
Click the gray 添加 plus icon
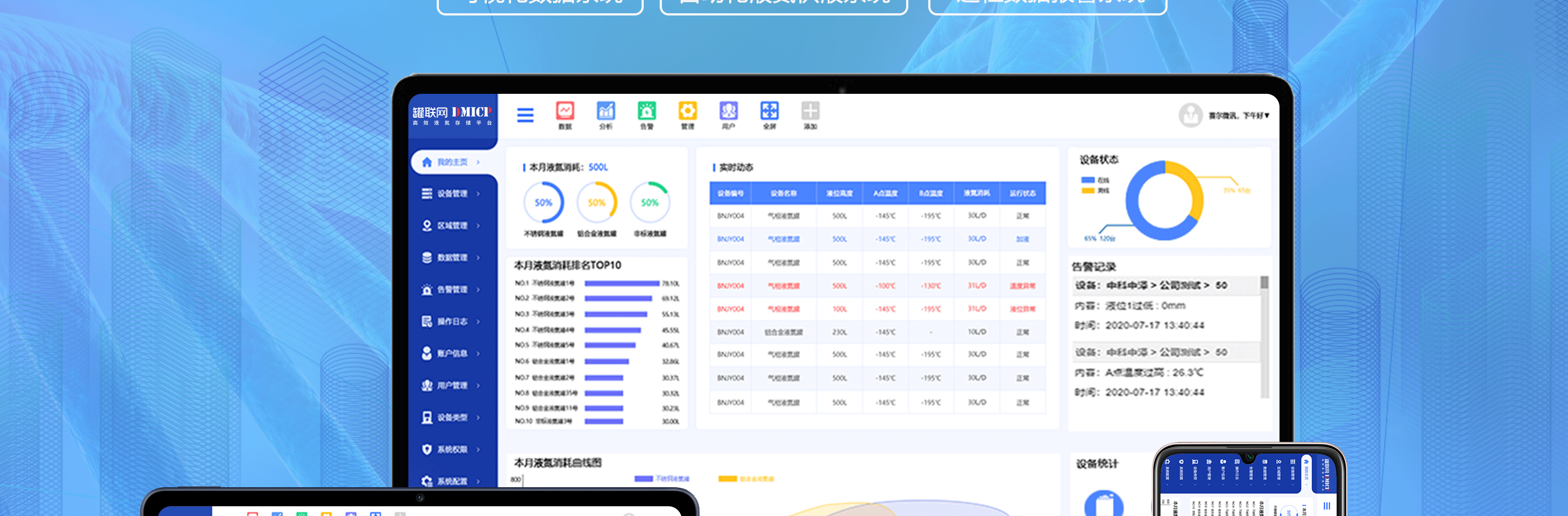(810, 111)
